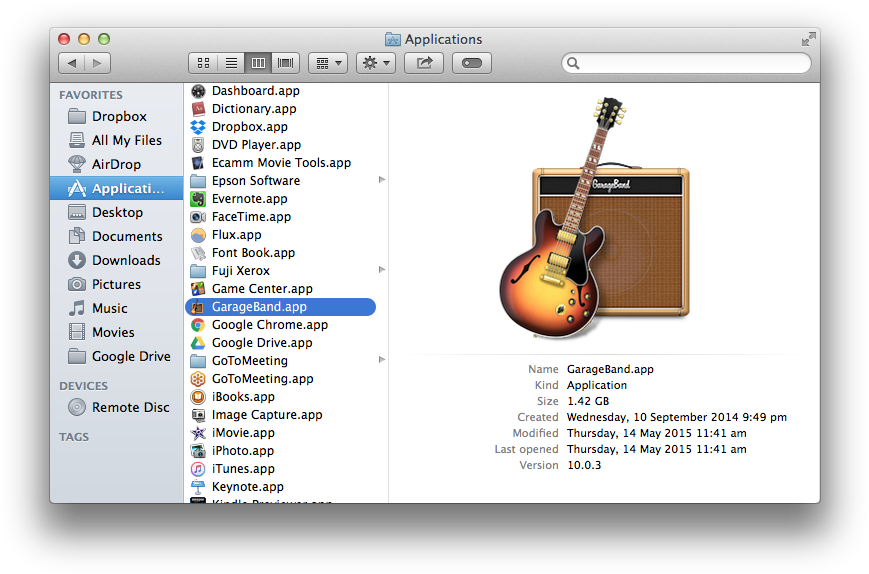Image resolution: width=869 pixels, height=574 pixels.
Task: Open Documents from the sidebar
Action: (115, 237)
